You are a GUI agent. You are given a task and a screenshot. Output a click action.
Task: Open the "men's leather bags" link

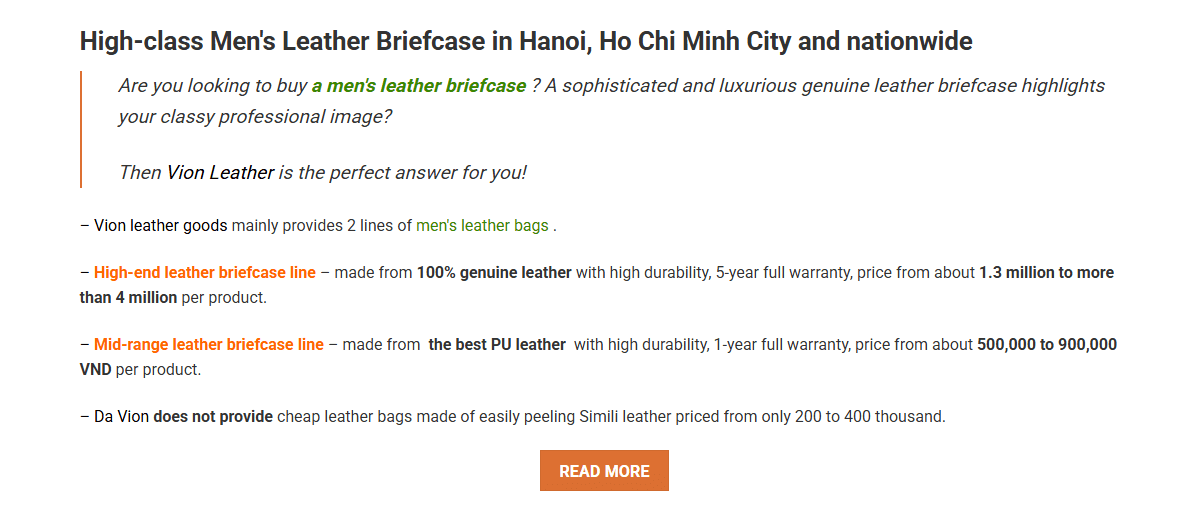pyautogui.click(x=482, y=226)
